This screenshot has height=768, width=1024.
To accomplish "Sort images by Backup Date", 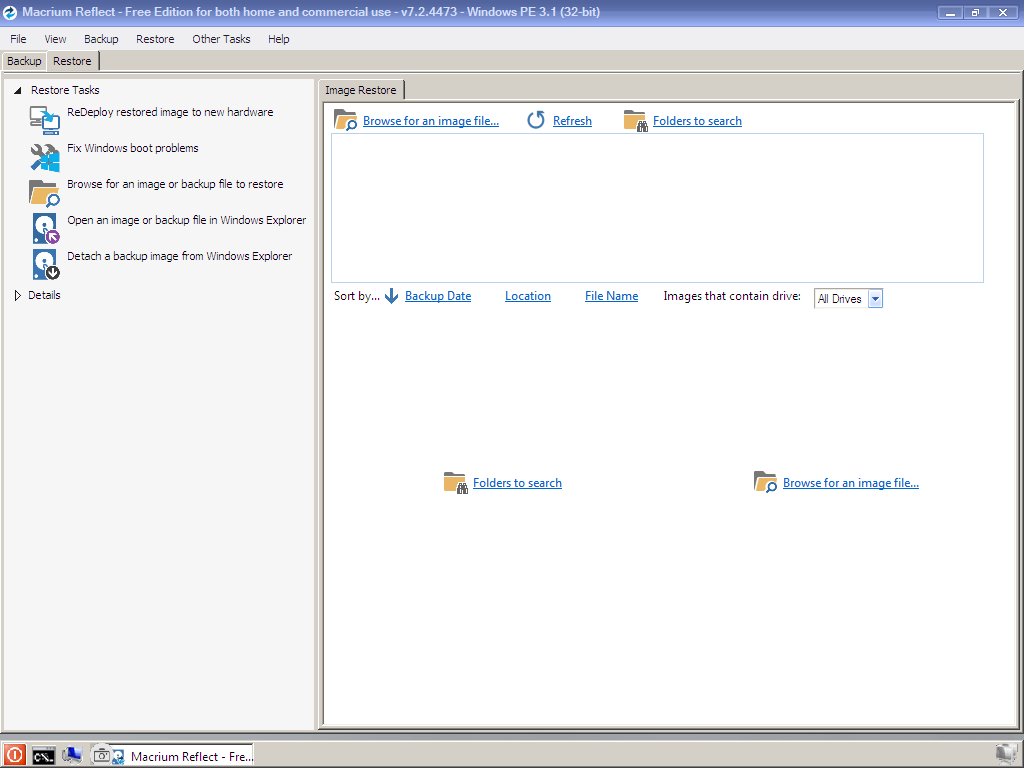I will [438, 296].
